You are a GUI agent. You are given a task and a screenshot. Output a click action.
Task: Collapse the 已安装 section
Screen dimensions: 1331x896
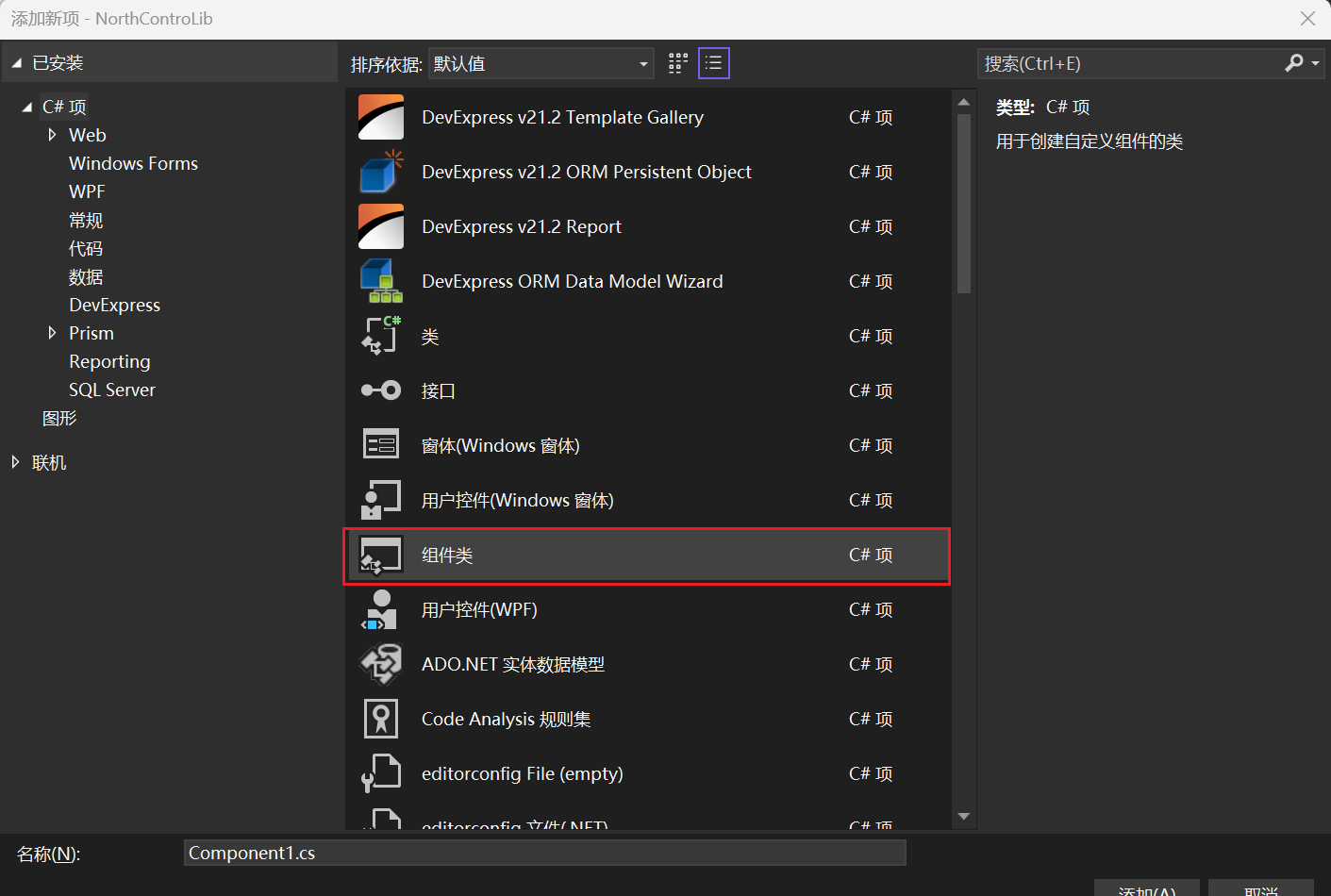17,63
